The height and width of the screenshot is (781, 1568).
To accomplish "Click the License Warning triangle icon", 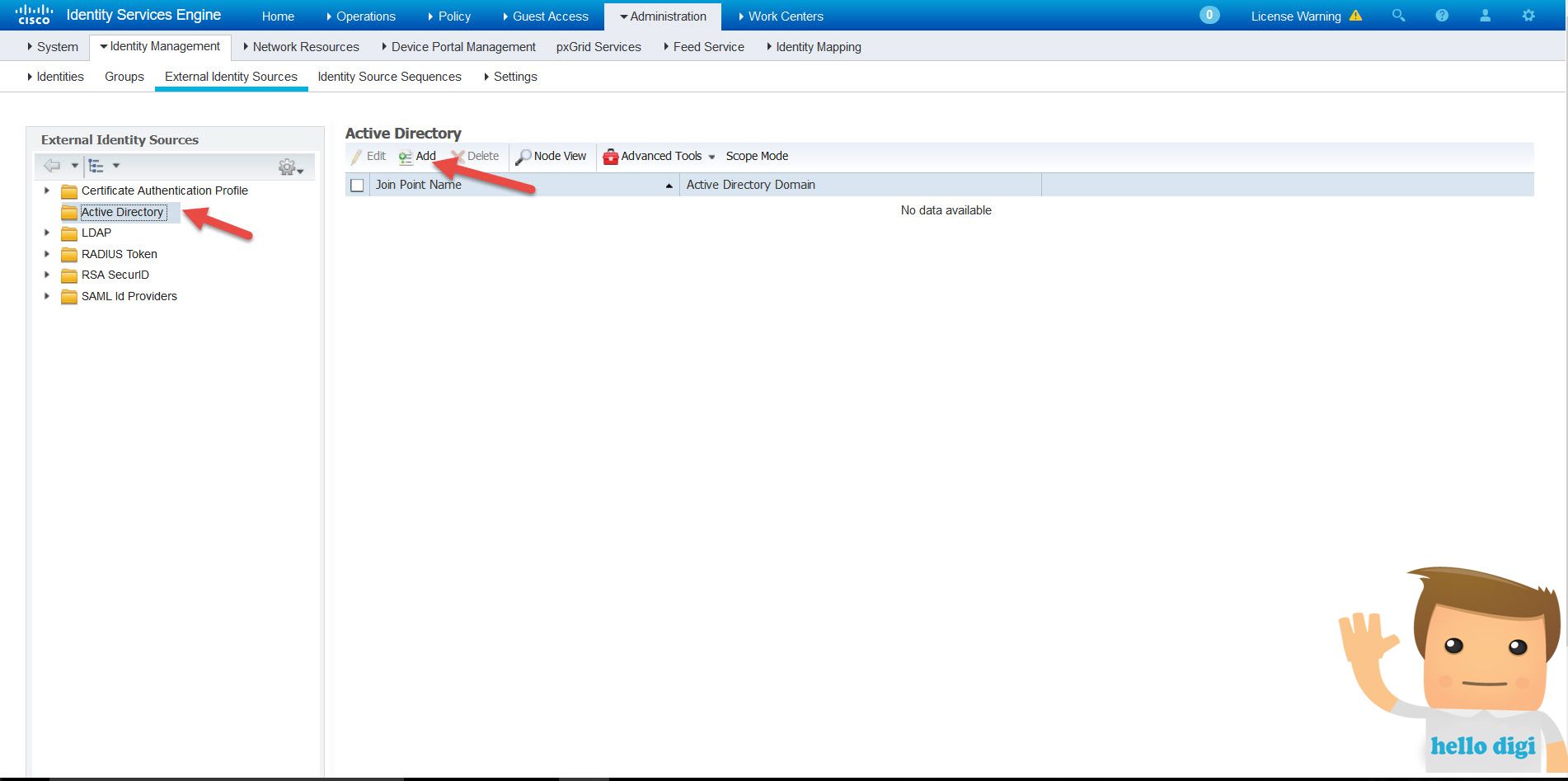I will (x=1355, y=16).
